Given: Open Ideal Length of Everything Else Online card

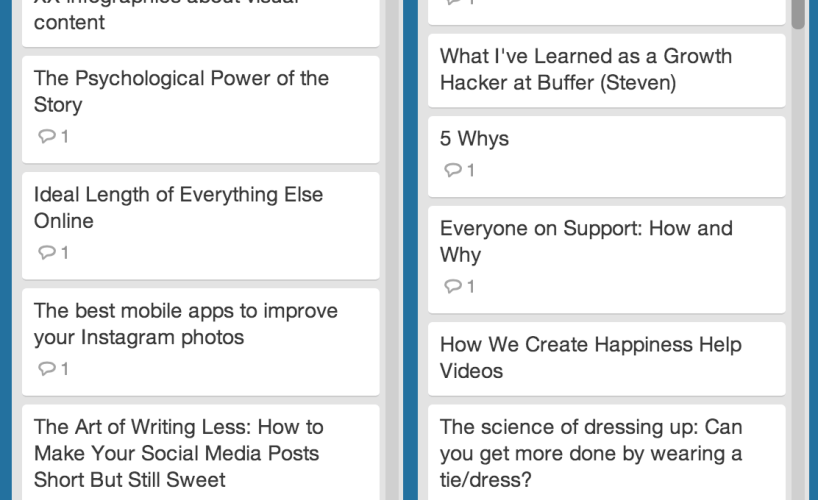Looking at the screenshot, I should tap(201, 226).
